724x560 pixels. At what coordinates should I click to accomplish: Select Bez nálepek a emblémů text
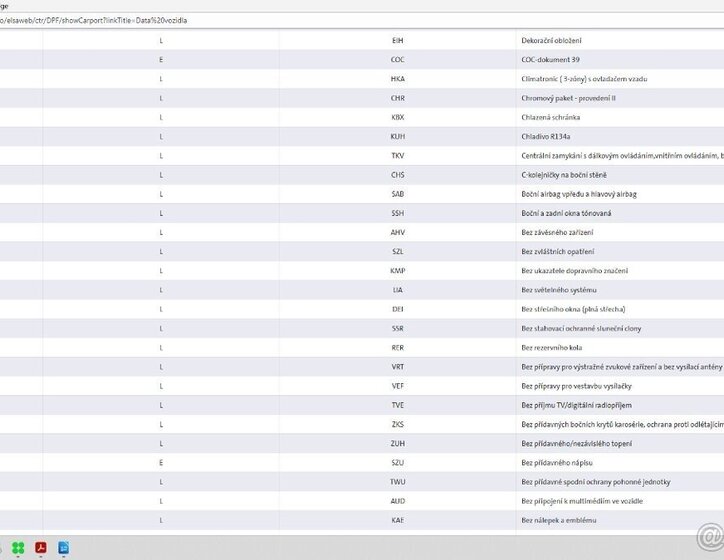[558, 520]
